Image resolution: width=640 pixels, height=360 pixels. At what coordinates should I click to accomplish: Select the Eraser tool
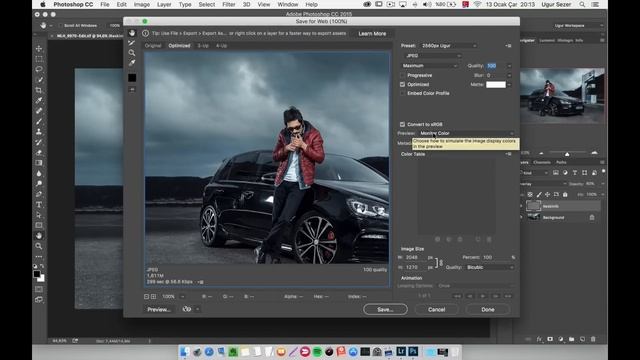(x=39, y=152)
